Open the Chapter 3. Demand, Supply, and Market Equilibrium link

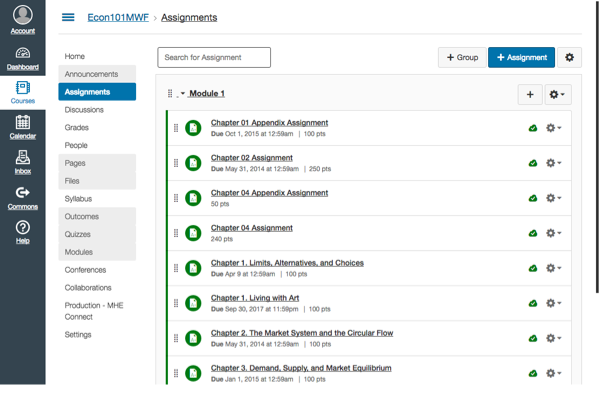pyautogui.click(x=301, y=368)
